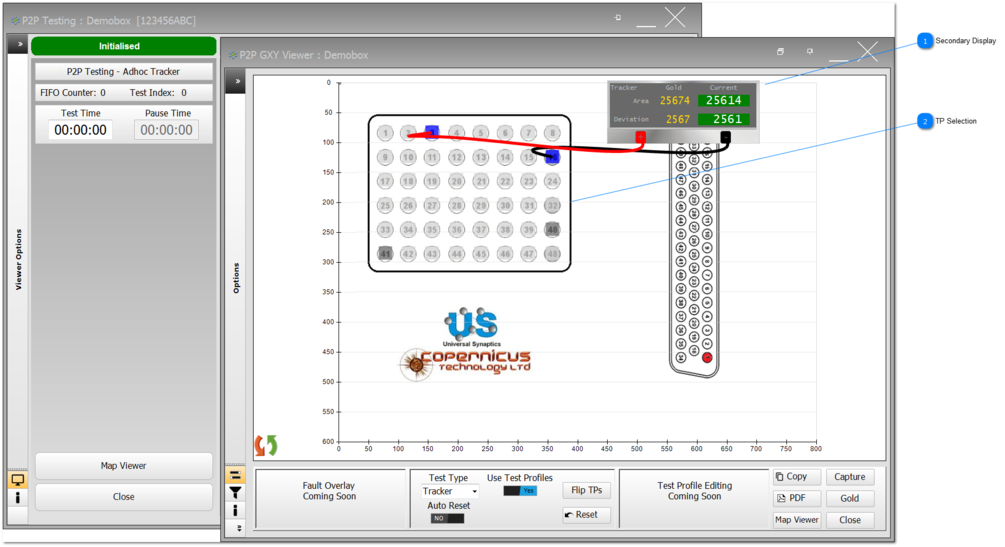
Task: Select the blue test point 3 marker
Action: click(432, 132)
